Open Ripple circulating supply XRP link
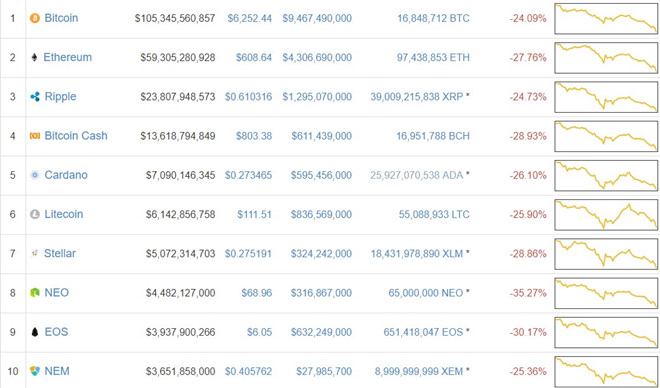 (x=417, y=97)
